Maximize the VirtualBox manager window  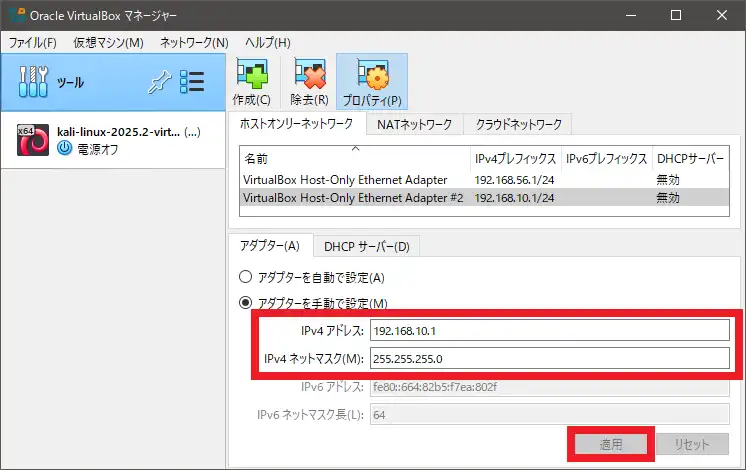click(x=676, y=15)
